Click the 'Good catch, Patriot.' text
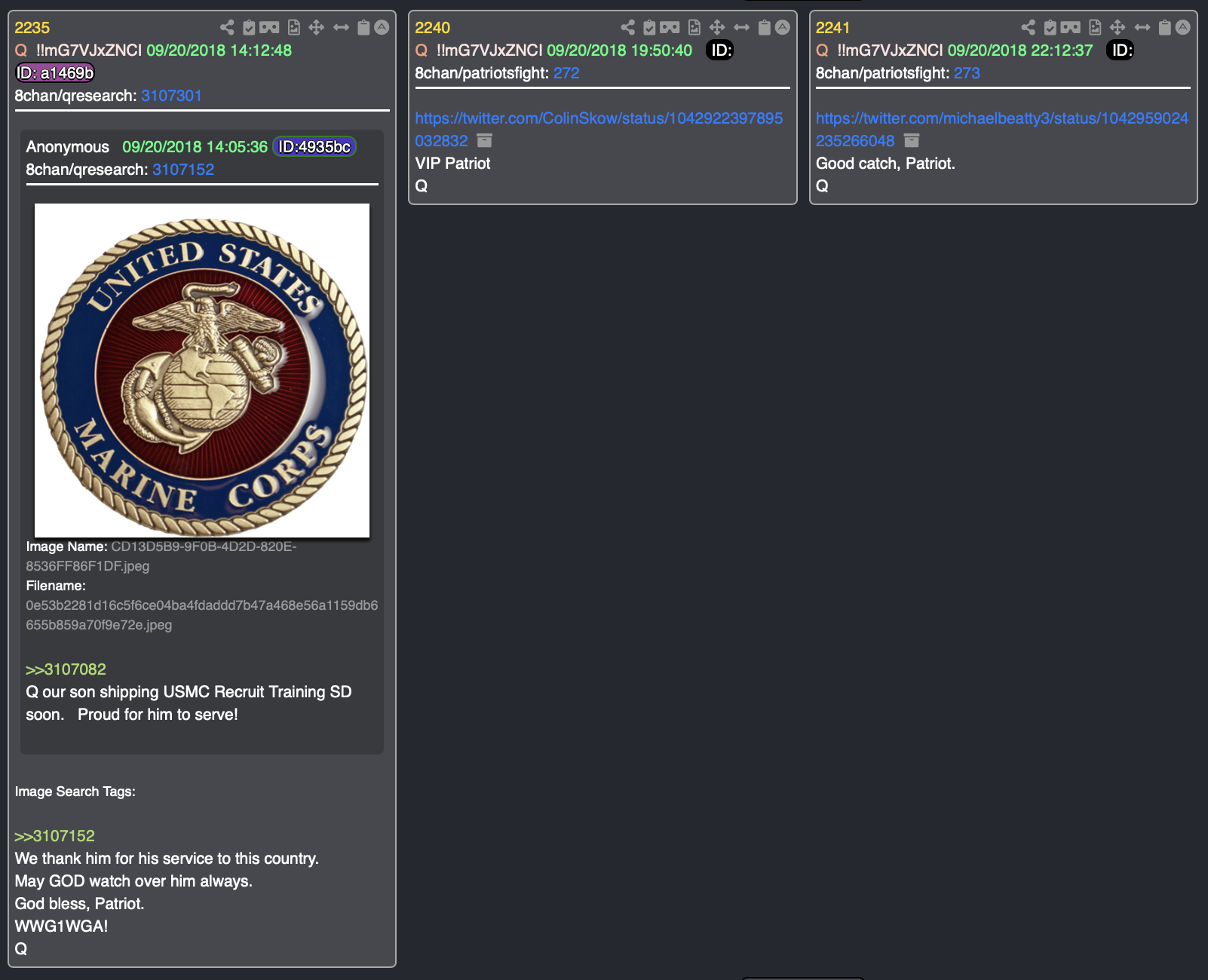Image resolution: width=1208 pixels, height=980 pixels. (x=885, y=164)
